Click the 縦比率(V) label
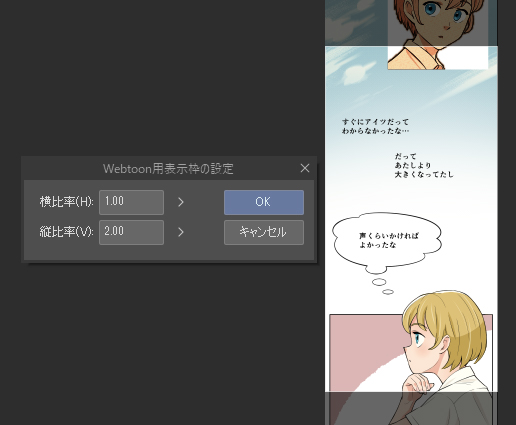Screen dimensions: 516x425 pyautogui.click(x=67, y=232)
